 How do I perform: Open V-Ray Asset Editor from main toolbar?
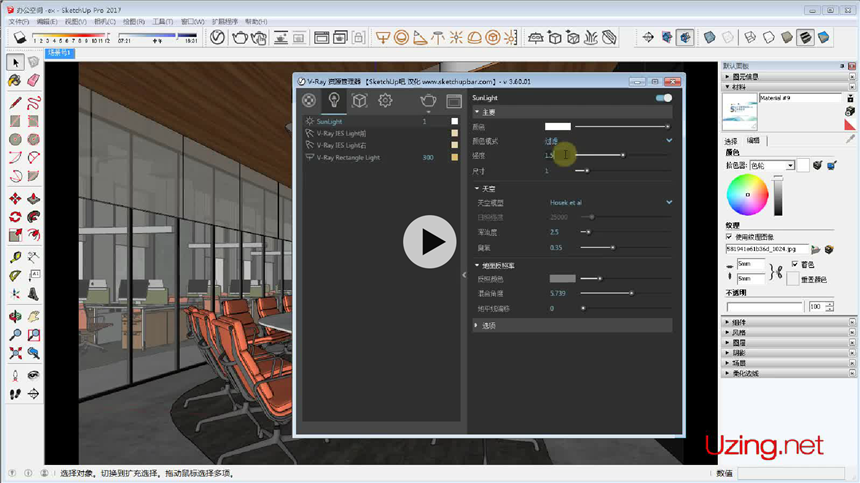[218, 38]
